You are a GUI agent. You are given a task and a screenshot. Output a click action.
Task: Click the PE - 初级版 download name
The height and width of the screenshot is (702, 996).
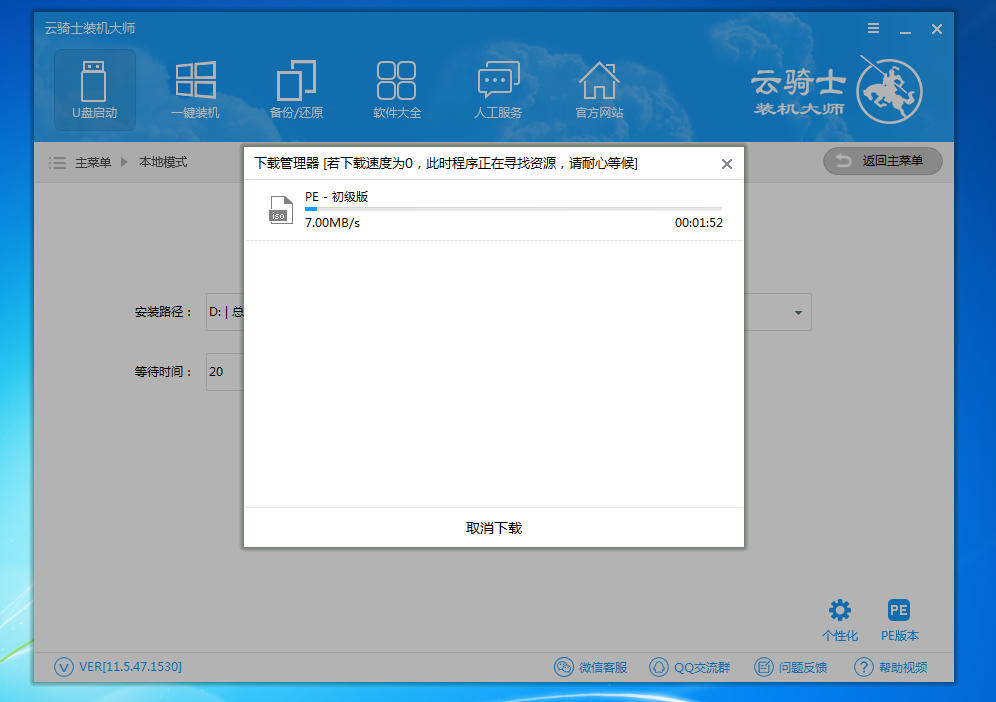click(337, 197)
